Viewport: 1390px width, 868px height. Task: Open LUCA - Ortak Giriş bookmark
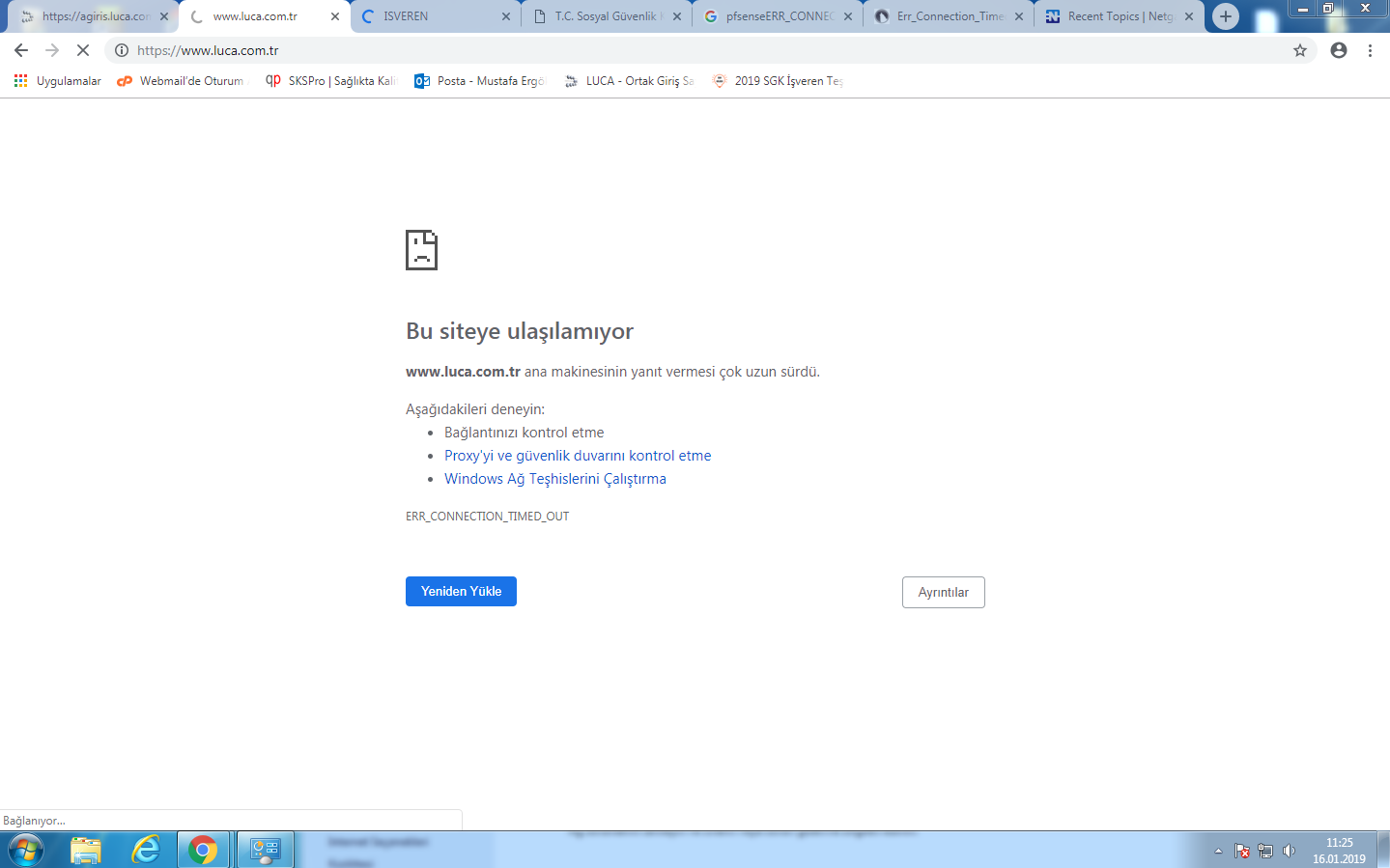[630, 81]
